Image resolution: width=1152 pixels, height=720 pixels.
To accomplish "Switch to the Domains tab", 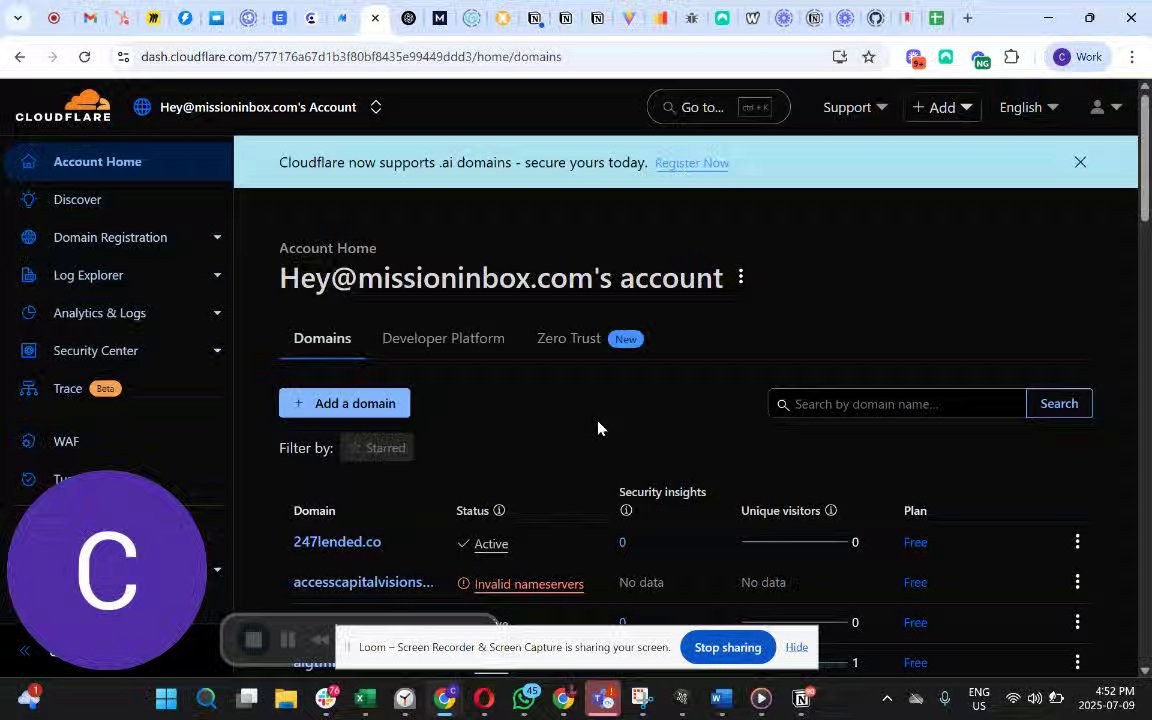I will coord(323,339).
